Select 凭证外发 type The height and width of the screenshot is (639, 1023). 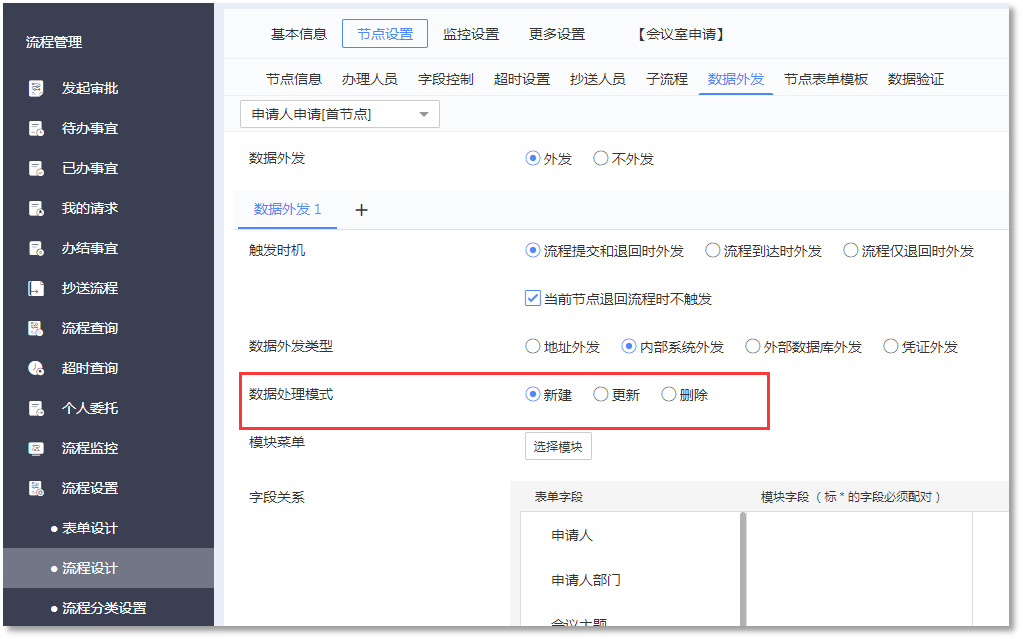[x=891, y=347]
